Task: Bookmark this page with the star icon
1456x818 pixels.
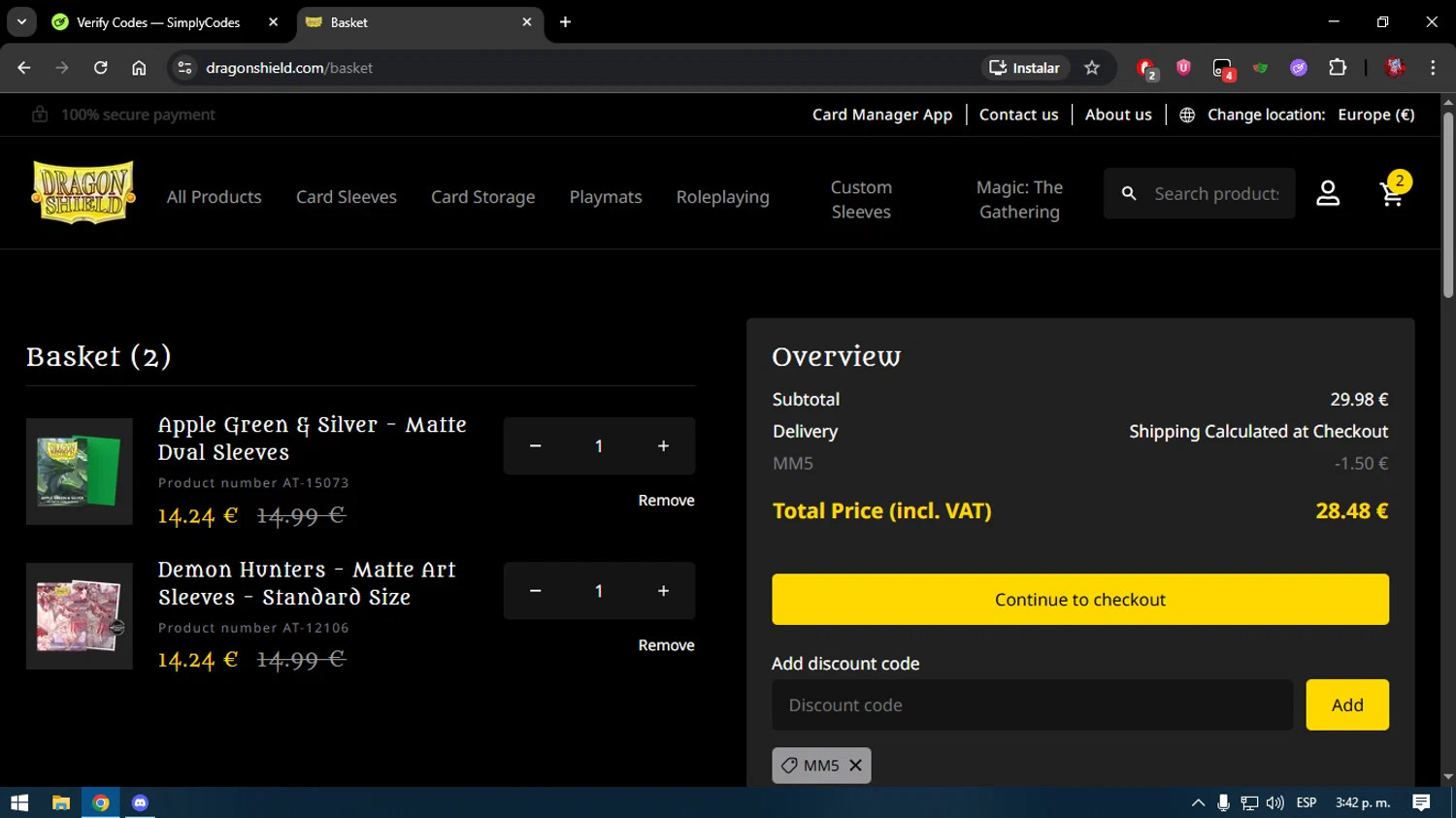Action: coord(1092,68)
